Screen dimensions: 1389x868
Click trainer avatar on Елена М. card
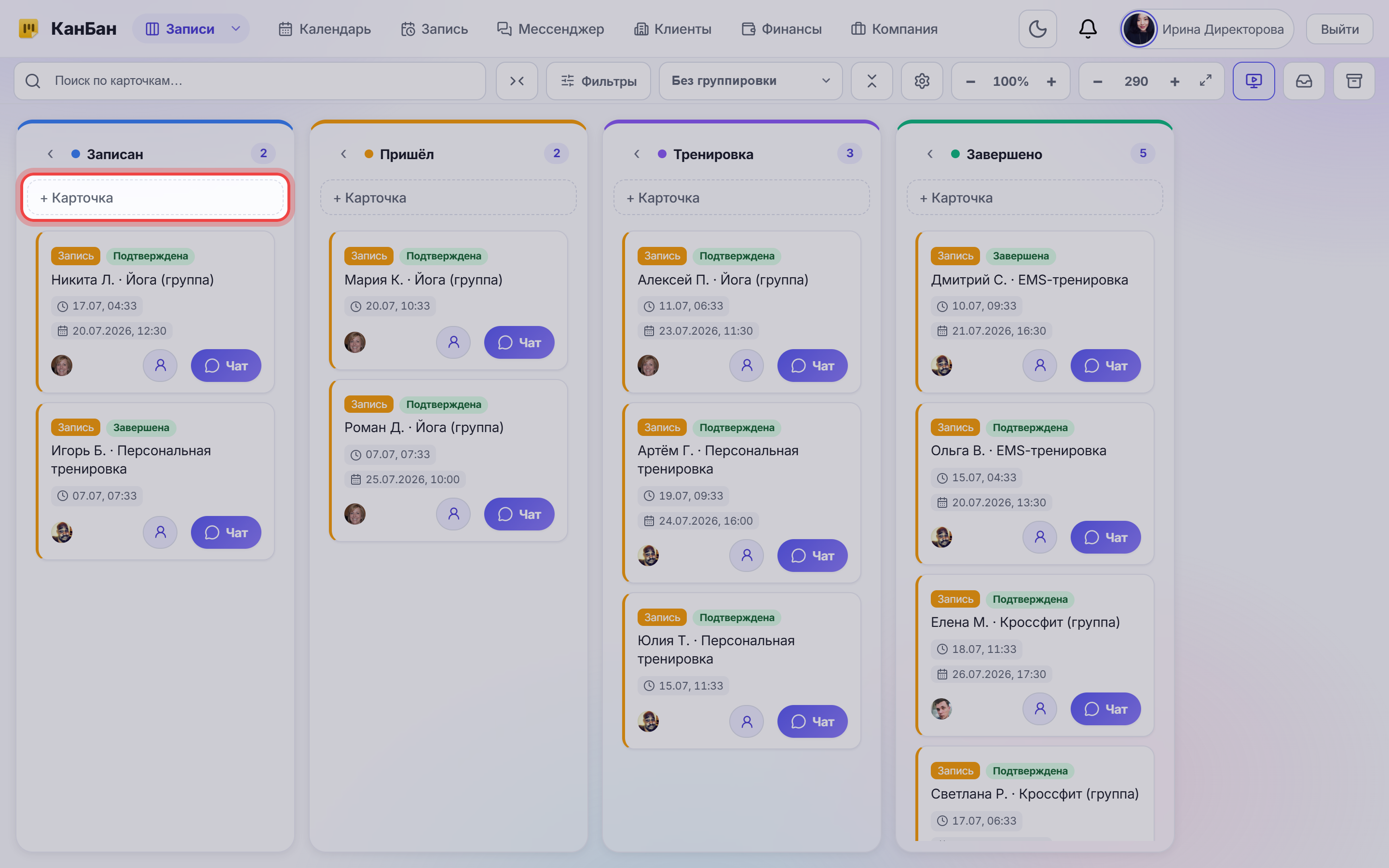click(941, 709)
